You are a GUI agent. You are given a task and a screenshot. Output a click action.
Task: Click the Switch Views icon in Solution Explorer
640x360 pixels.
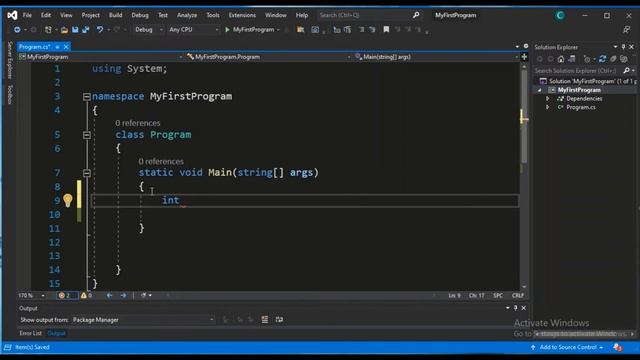[572, 59]
